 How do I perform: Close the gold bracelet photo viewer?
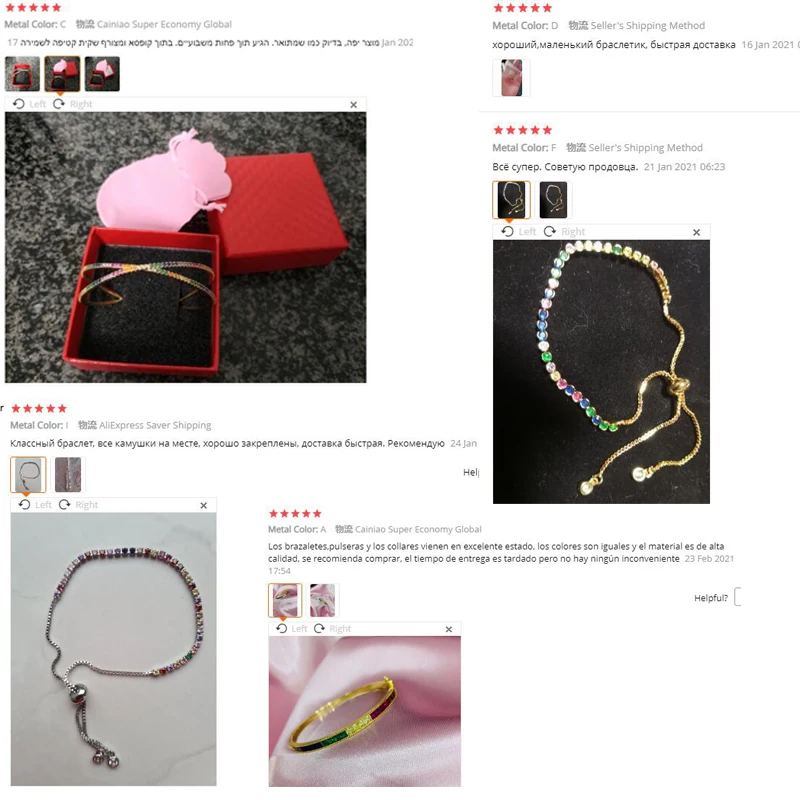(x=696, y=232)
